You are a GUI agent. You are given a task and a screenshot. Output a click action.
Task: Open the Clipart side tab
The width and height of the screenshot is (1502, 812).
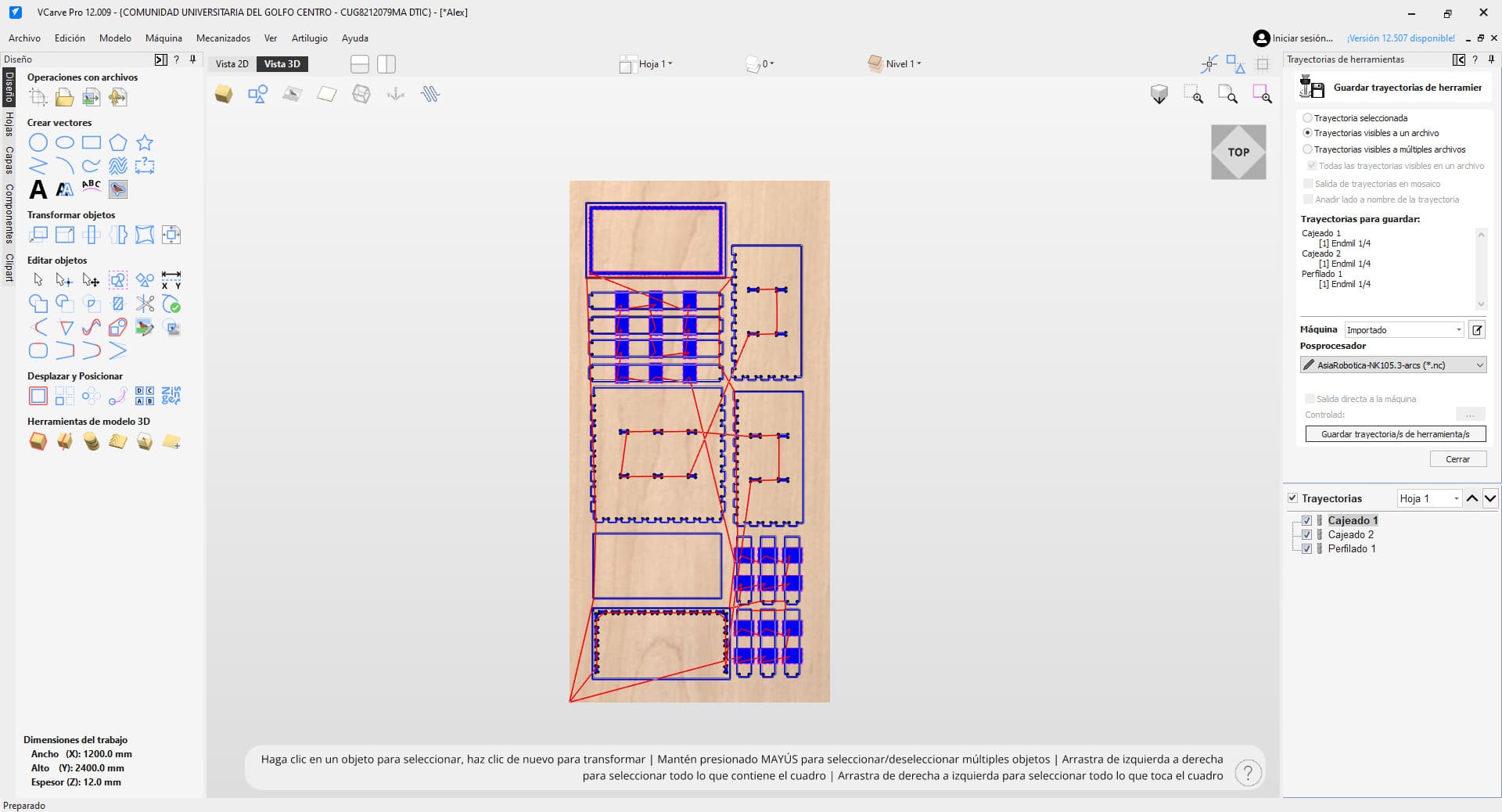pyautogui.click(x=9, y=268)
